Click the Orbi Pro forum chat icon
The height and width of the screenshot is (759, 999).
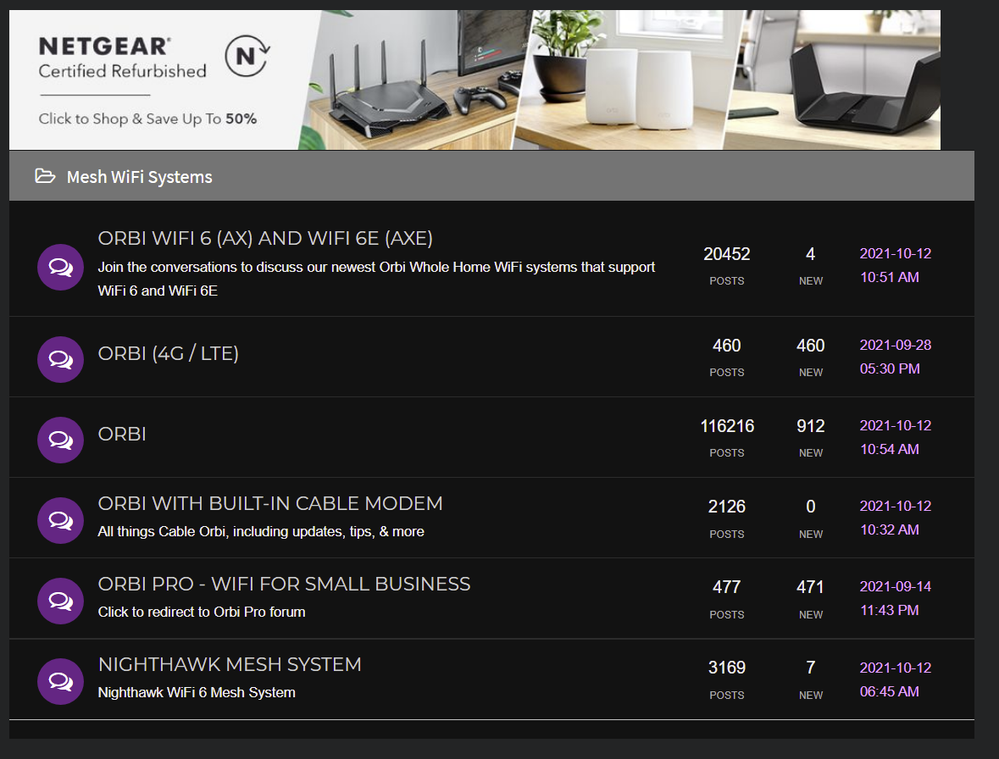pyautogui.click(x=61, y=601)
